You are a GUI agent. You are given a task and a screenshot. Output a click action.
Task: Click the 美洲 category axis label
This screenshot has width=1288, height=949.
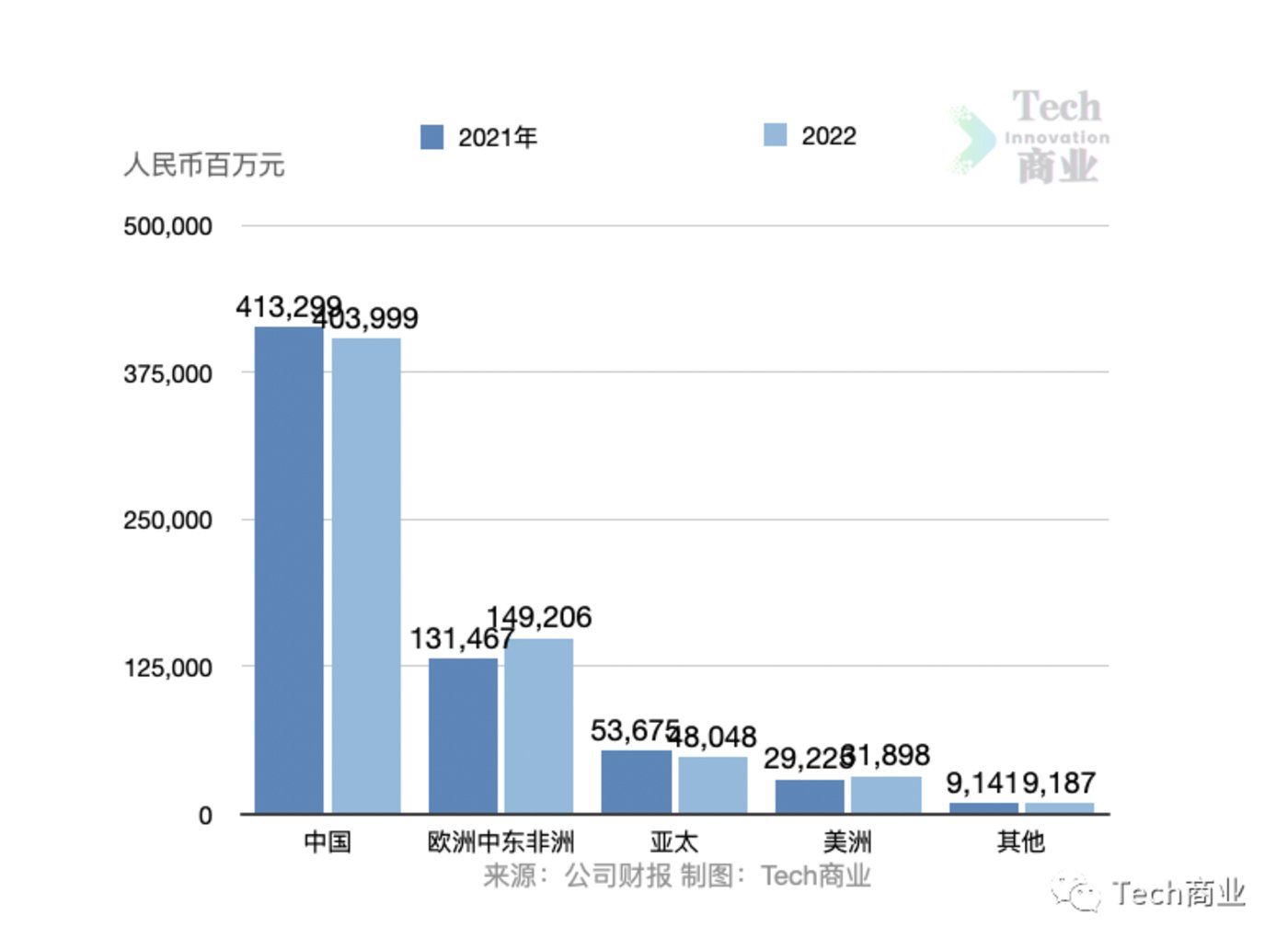[x=847, y=841]
